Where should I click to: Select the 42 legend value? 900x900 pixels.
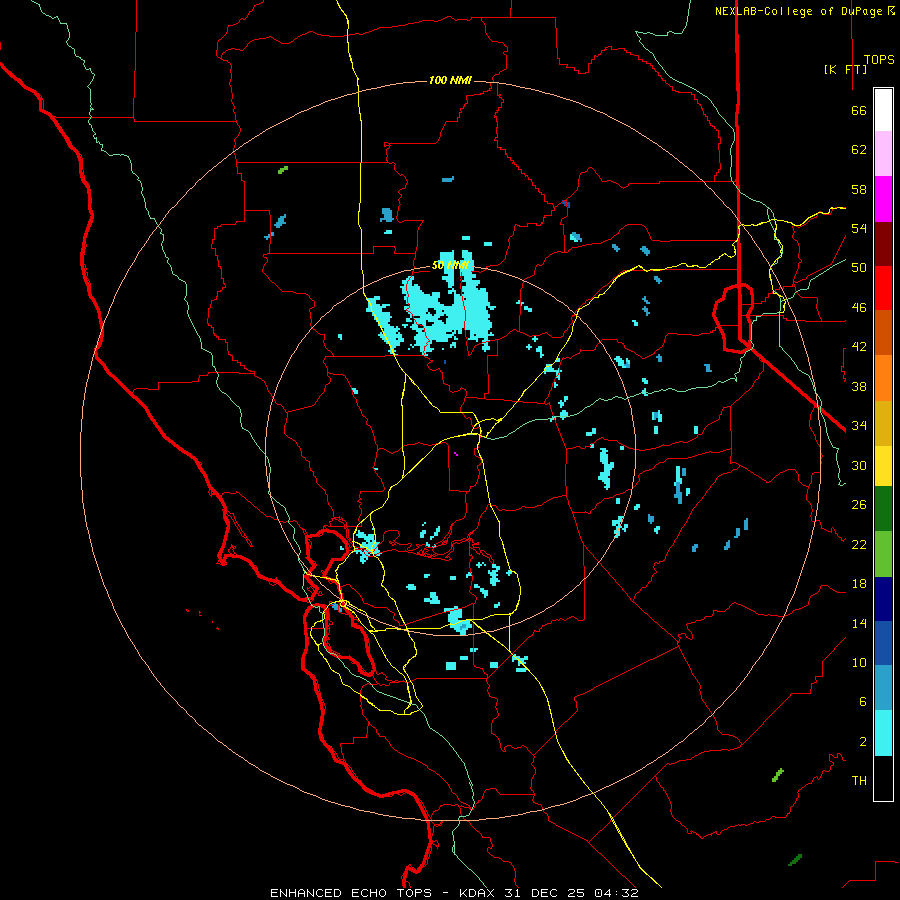[x=859, y=347]
